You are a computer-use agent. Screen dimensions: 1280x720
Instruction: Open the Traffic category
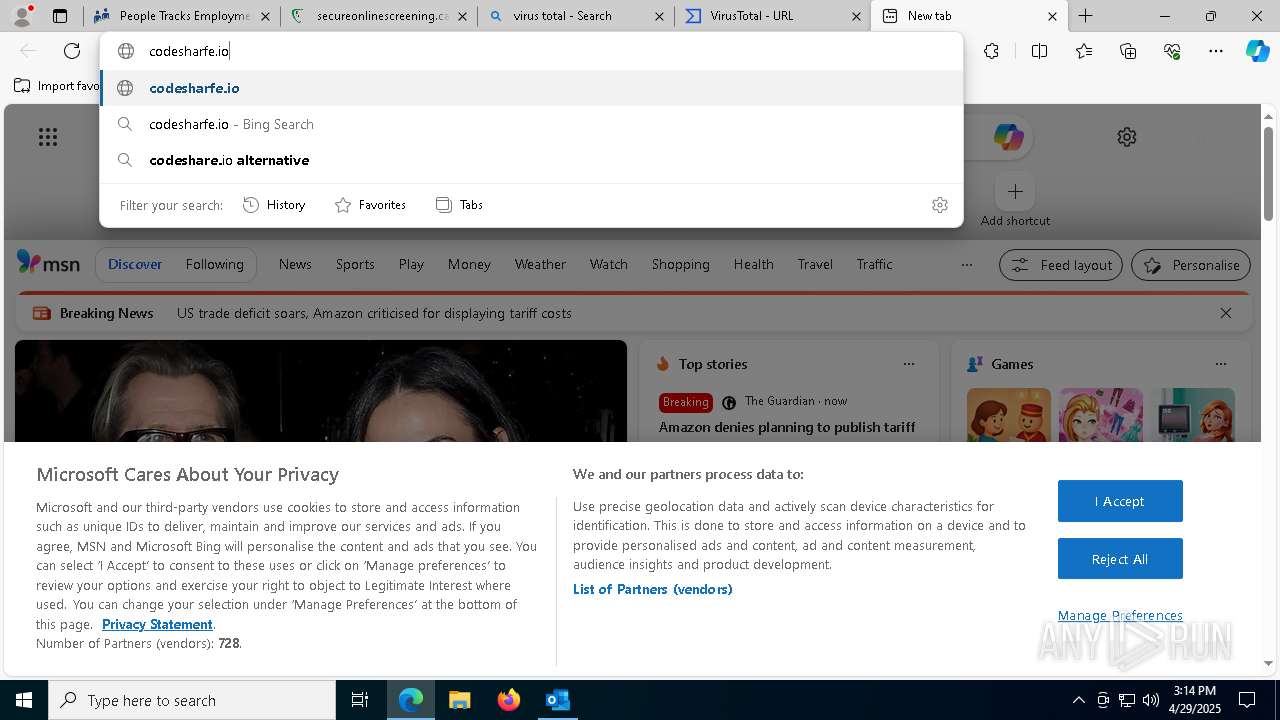pyautogui.click(x=874, y=265)
